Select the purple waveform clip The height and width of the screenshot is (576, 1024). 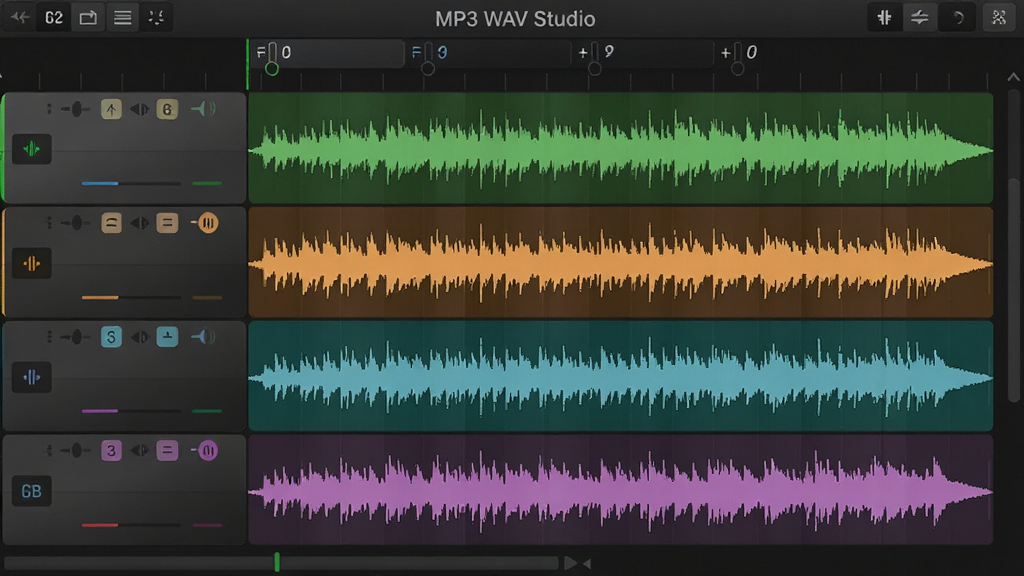621,490
